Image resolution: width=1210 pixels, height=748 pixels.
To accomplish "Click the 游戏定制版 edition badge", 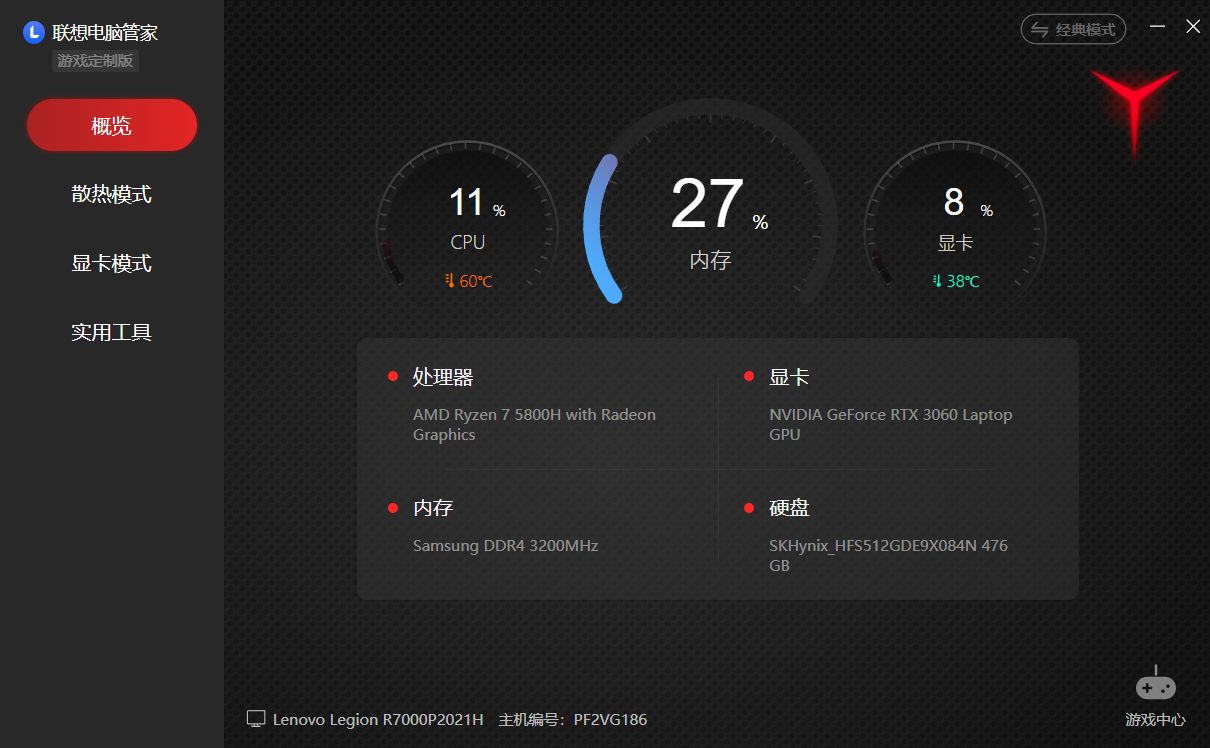I will click(95, 61).
